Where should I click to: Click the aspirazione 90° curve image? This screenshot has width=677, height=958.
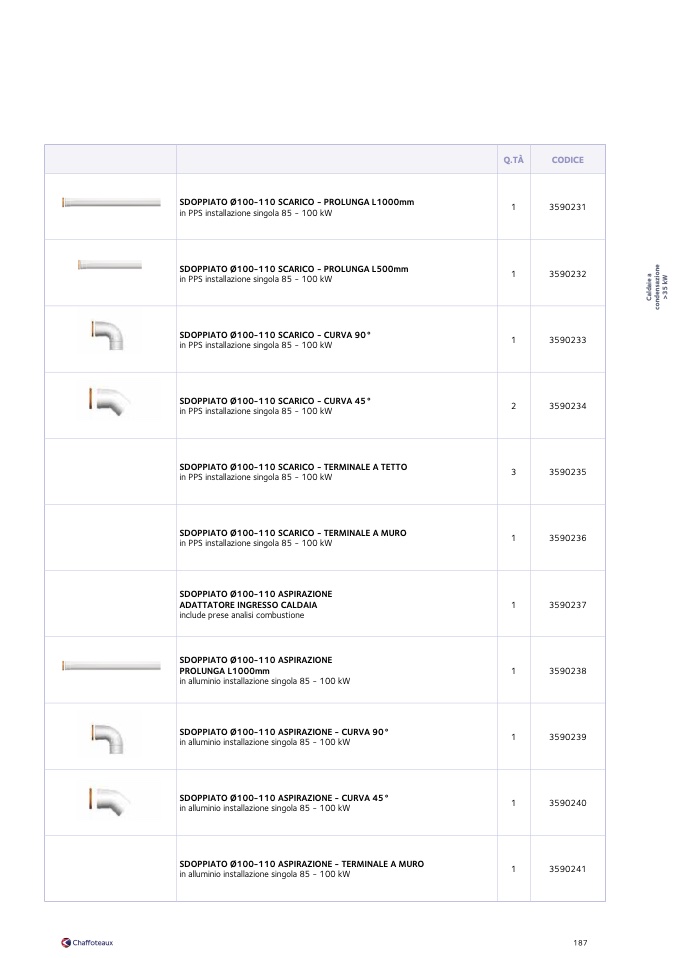coord(108,737)
